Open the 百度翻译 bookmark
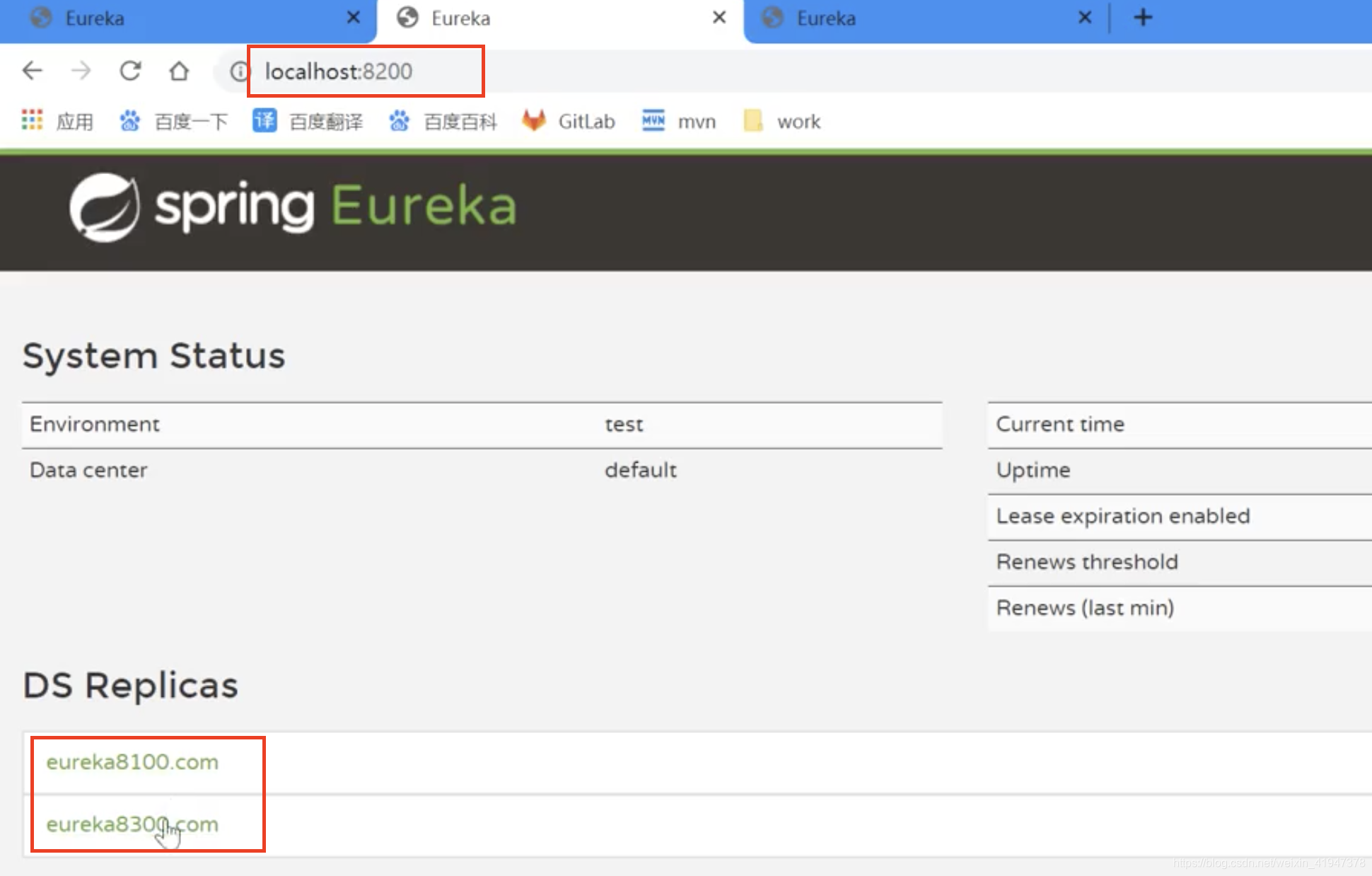Image resolution: width=1372 pixels, height=876 pixels. point(308,121)
